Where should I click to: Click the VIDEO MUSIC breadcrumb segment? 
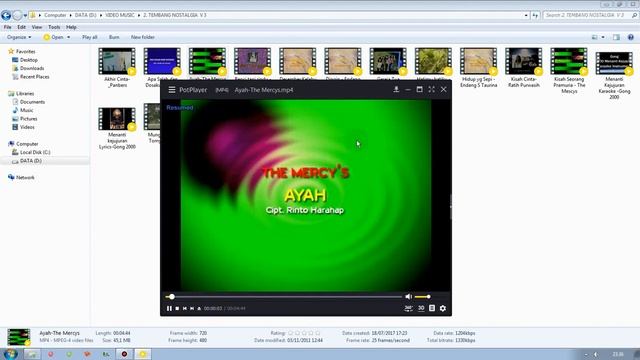pos(120,15)
